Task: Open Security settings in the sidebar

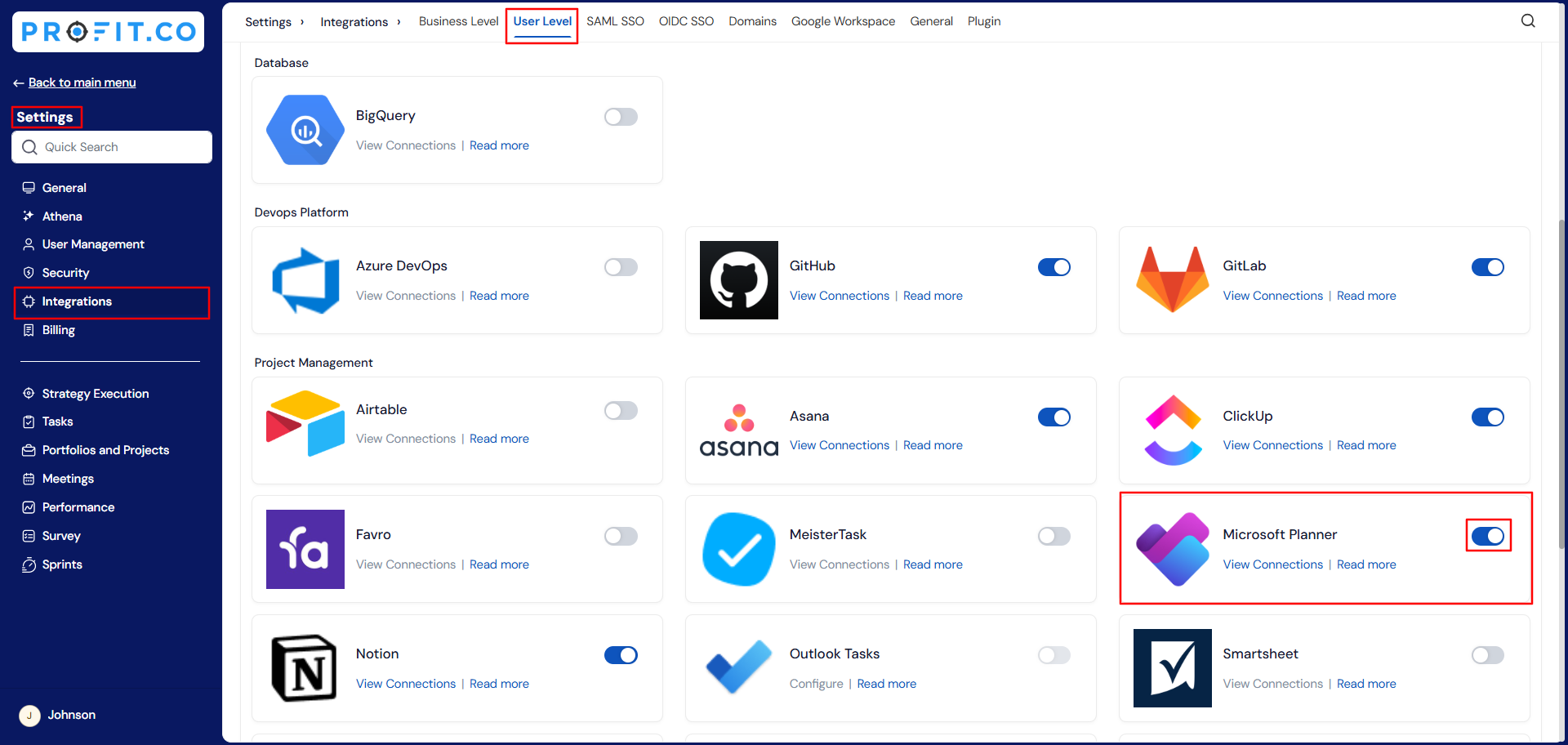Action: pos(65,273)
